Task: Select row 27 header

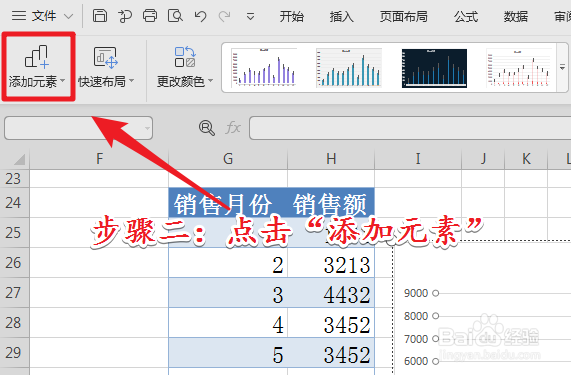Action: pos(14,293)
